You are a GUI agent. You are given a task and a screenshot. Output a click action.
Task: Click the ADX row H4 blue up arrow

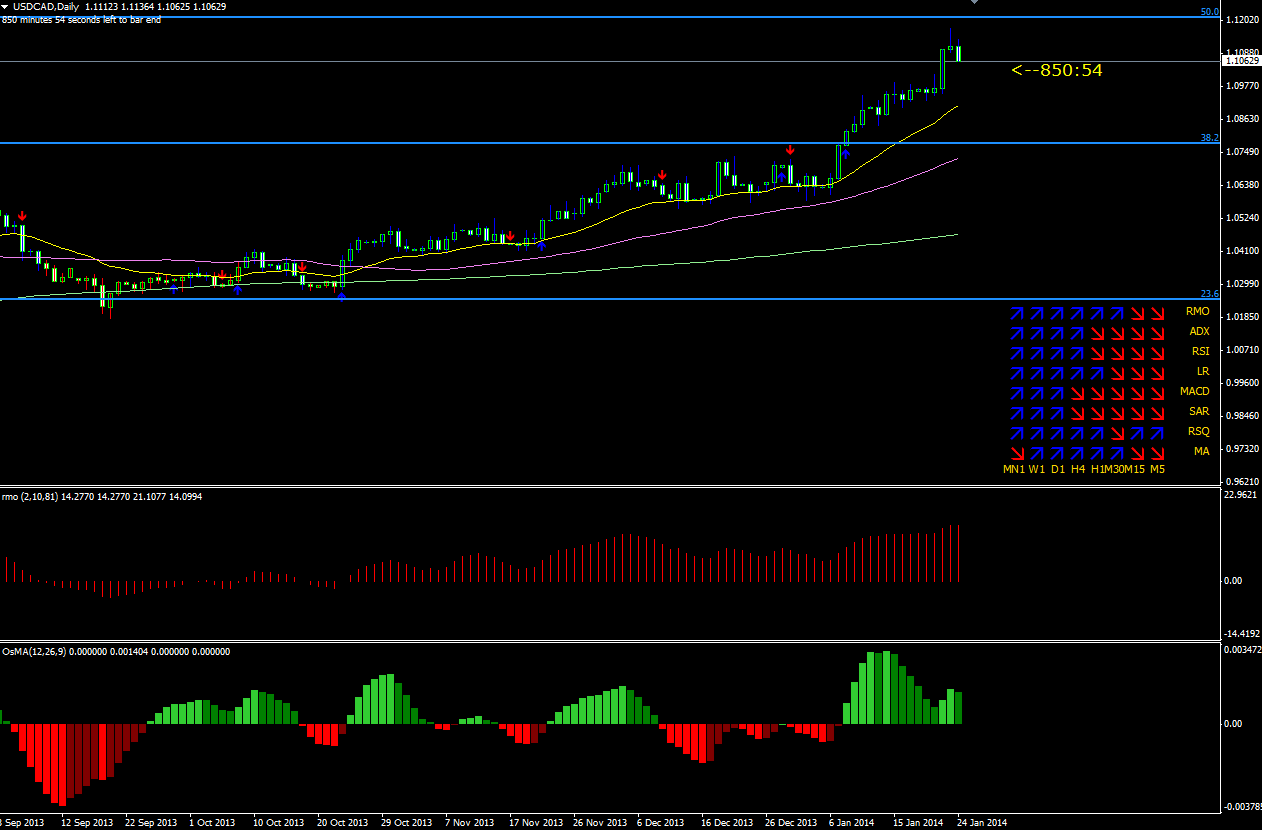point(1077,333)
